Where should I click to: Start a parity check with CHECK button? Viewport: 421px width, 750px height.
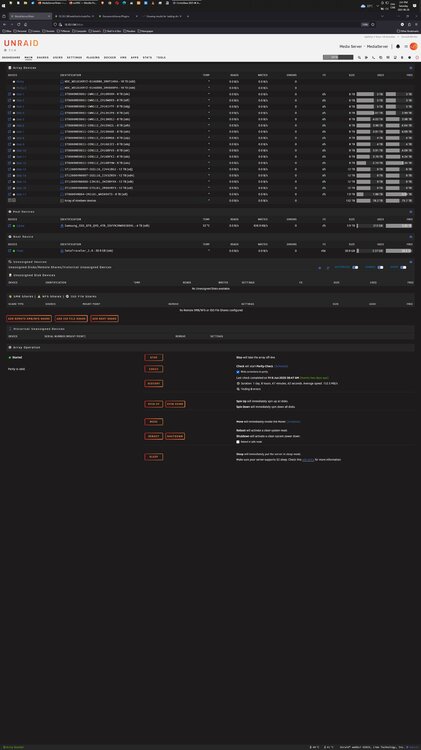(x=154, y=369)
